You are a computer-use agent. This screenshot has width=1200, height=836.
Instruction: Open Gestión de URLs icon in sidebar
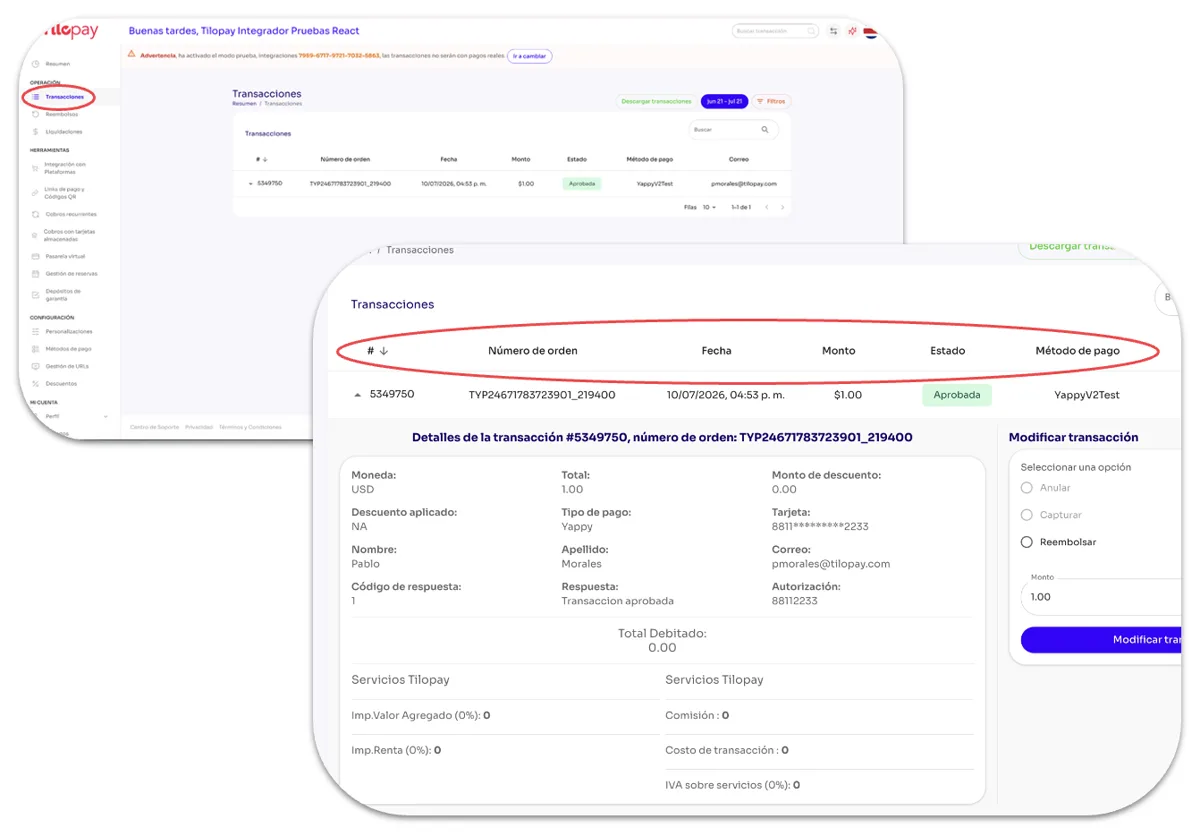point(35,366)
